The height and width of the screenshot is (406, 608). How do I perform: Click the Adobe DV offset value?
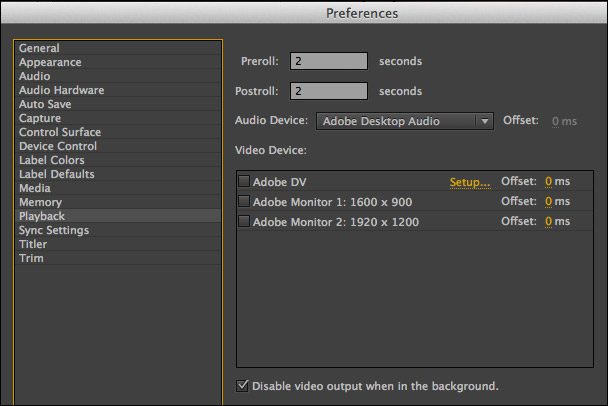tap(548, 181)
